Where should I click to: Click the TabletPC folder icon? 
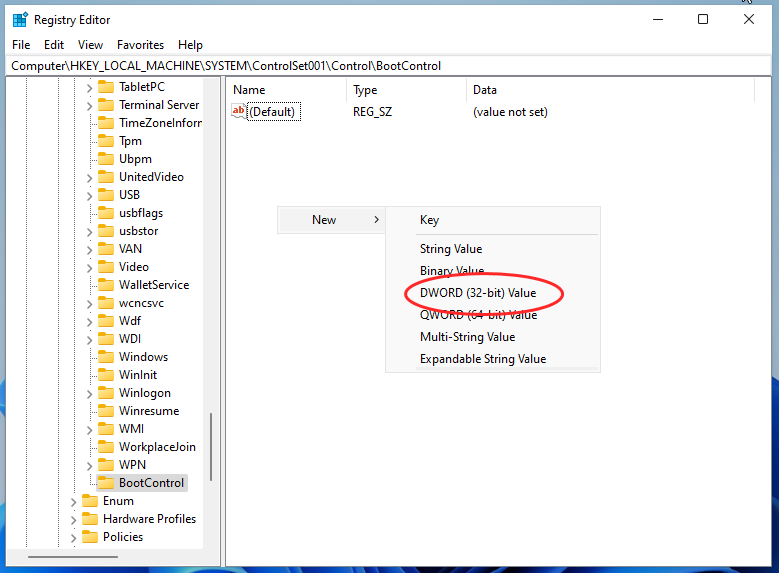pos(106,86)
